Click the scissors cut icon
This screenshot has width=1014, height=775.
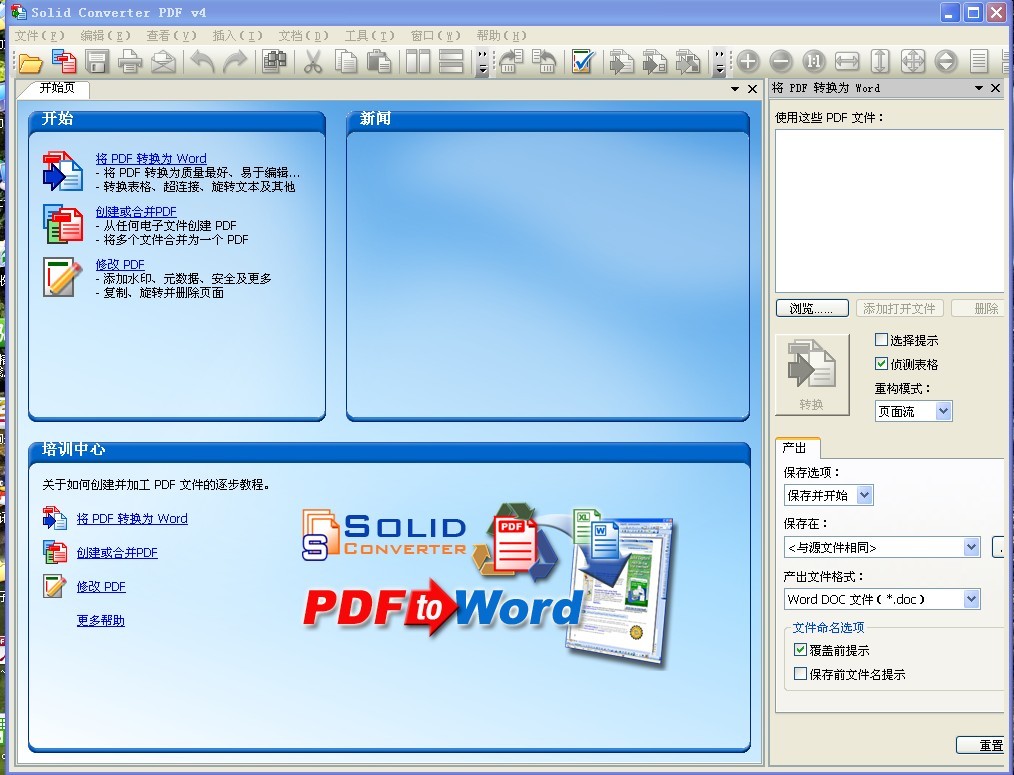point(313,62)
